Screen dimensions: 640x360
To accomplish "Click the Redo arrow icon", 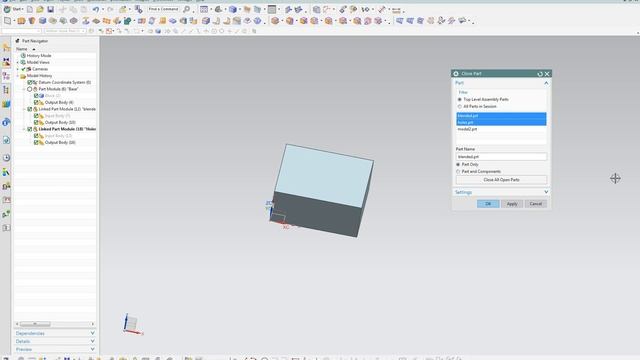I will [x=110, y=9].
